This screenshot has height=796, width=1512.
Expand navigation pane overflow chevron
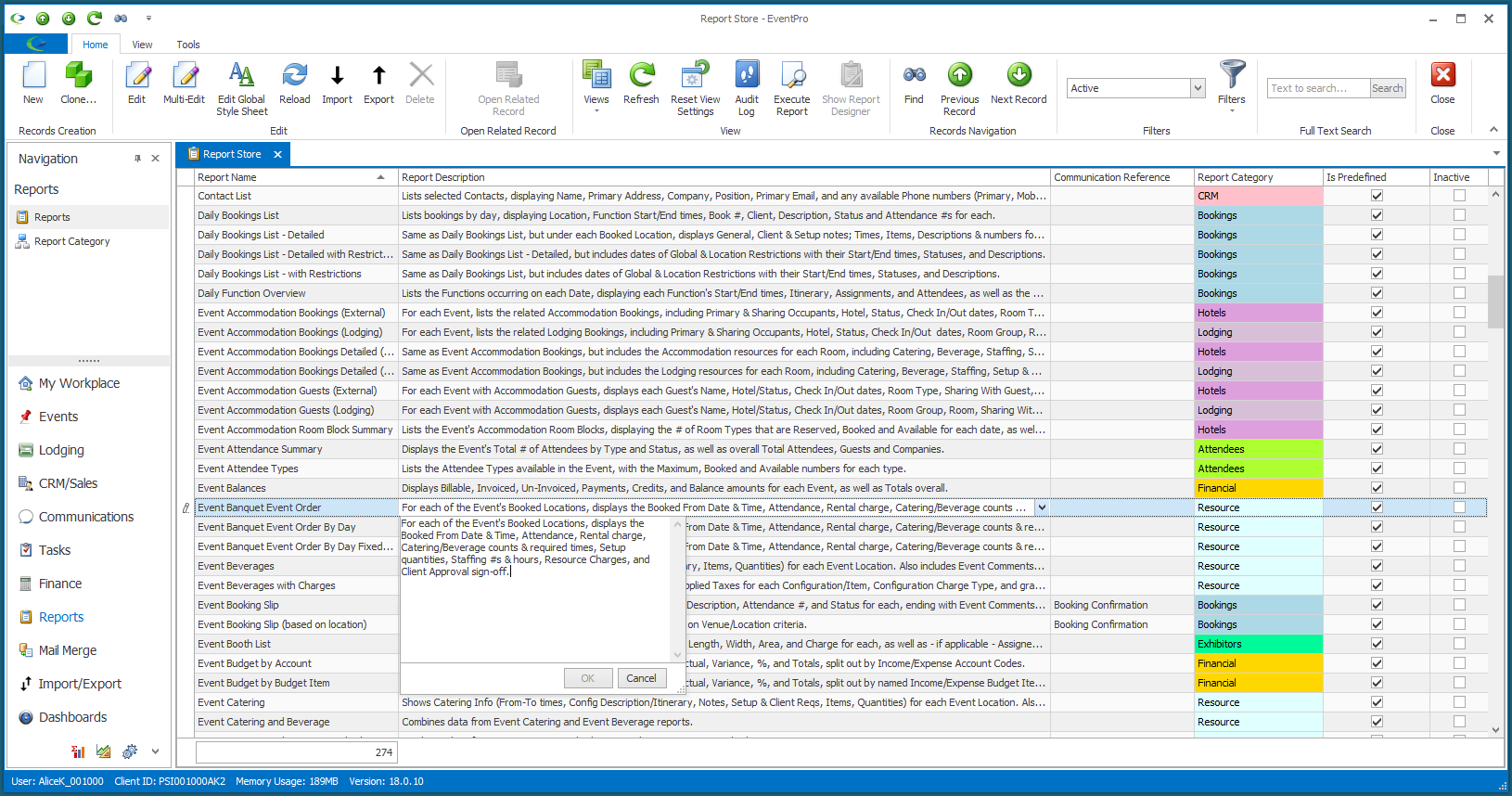(x=155, y=751)
